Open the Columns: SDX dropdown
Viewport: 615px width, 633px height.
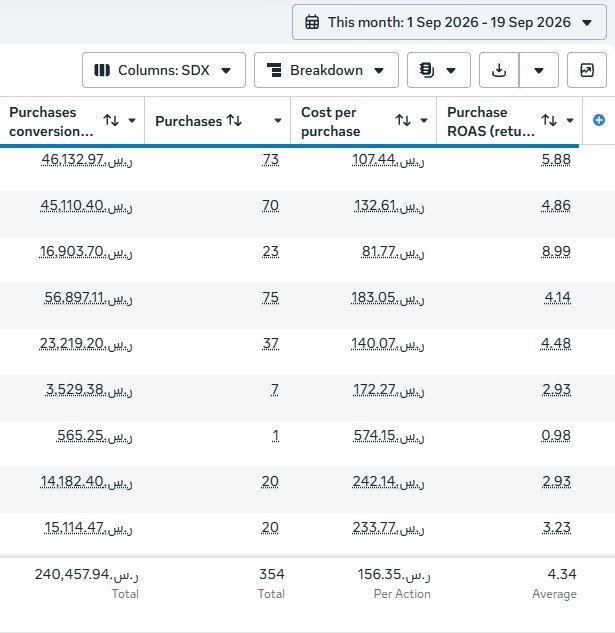[x=164, y=70]
